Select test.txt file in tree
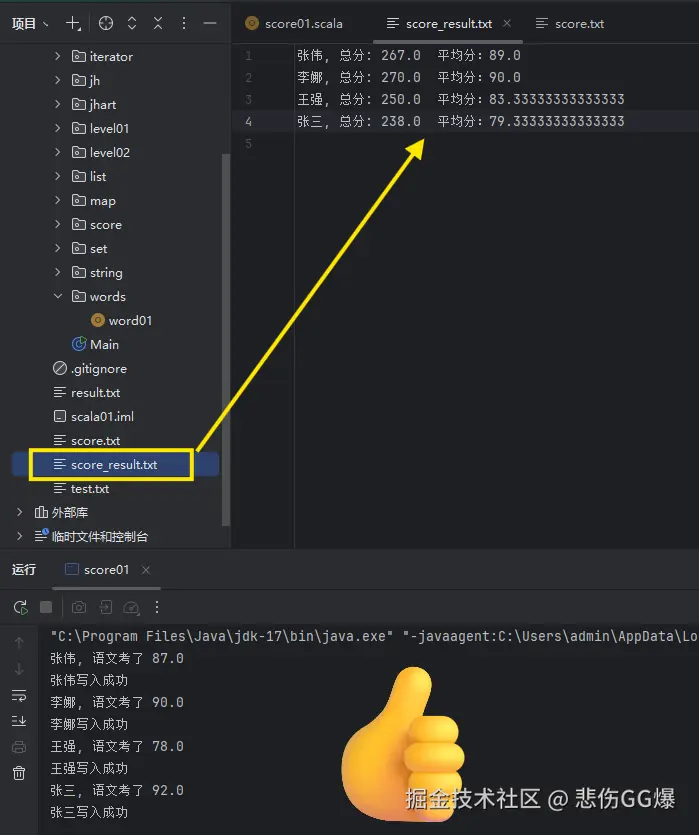 tap(81, 488)
